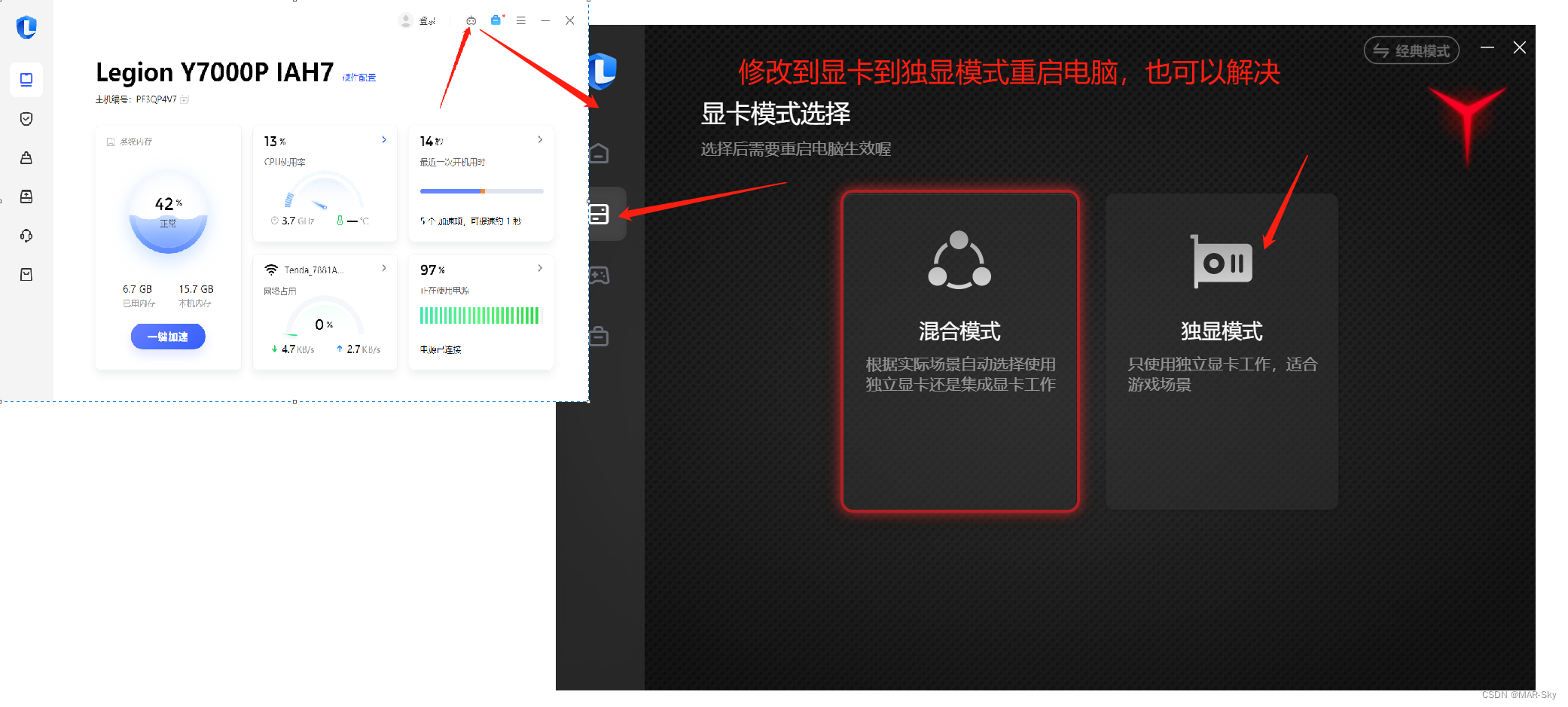The image size is (1568, 707).
Task: Click the 电源已连接 power connected status
Action: [x=441, y=350]
